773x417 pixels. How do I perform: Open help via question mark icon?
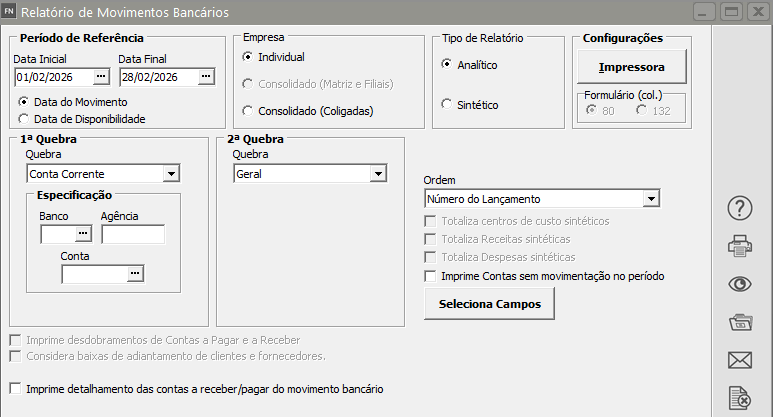click(741, 208)
